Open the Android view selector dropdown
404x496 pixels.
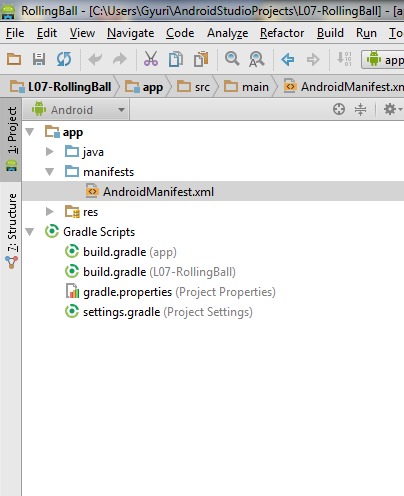(78, 110)
